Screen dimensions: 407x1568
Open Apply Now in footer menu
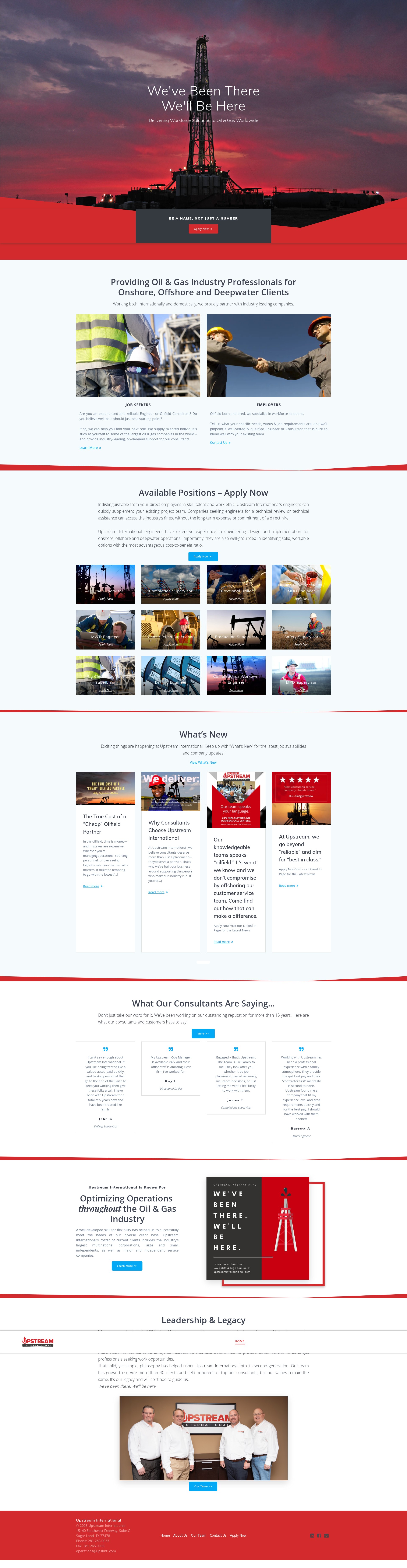[x=238, y=1535]
